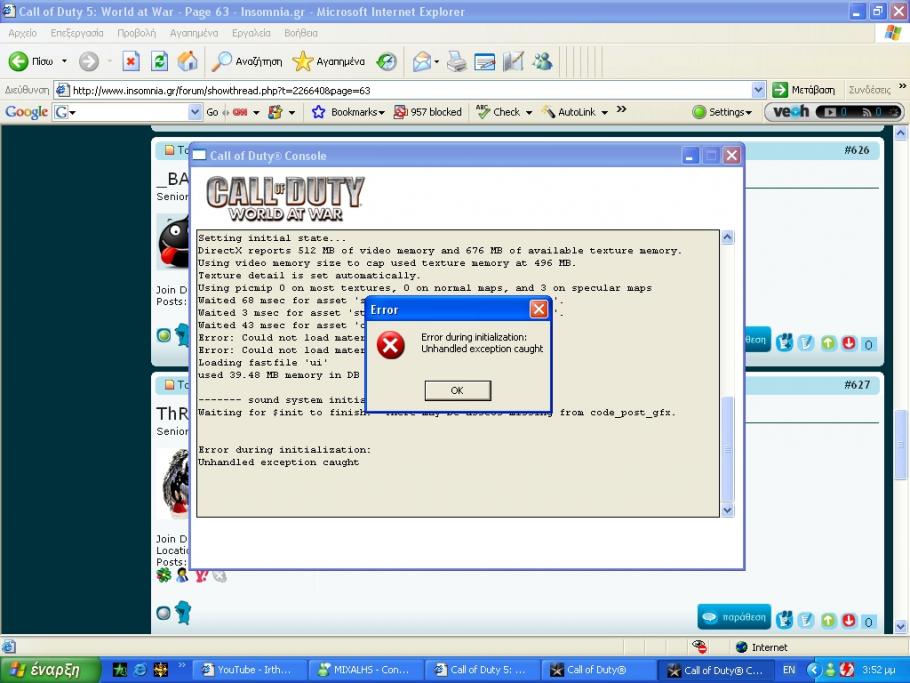Switch to Call of Duty® taskbar window
This screenshot has width=910, height=683.
[597, 670]
